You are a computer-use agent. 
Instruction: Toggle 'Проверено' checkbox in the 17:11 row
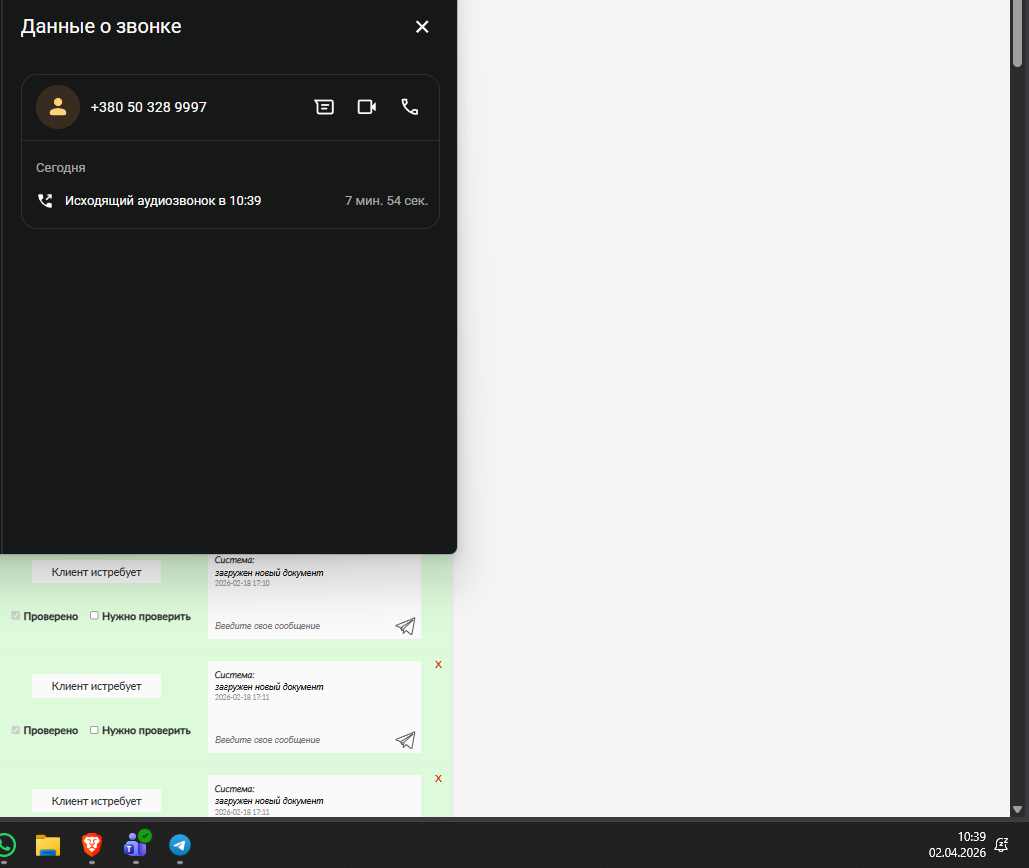[16, 730]
